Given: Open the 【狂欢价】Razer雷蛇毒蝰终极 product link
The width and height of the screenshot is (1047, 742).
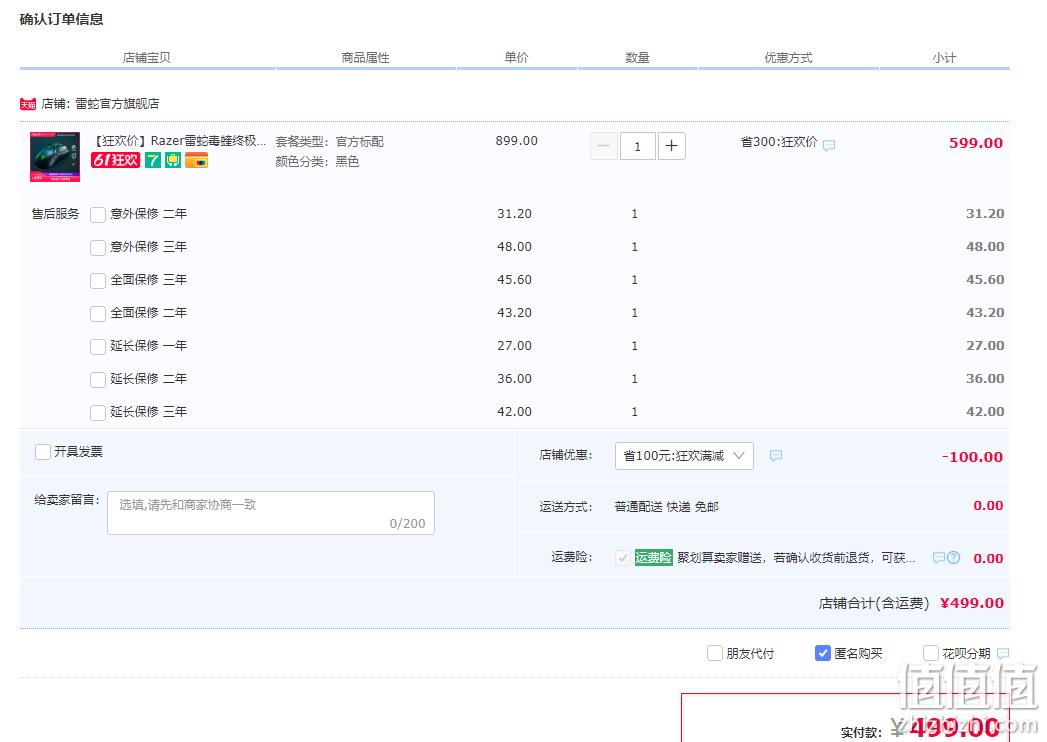Looking at the screenshot, I should (x=179, y=141).
